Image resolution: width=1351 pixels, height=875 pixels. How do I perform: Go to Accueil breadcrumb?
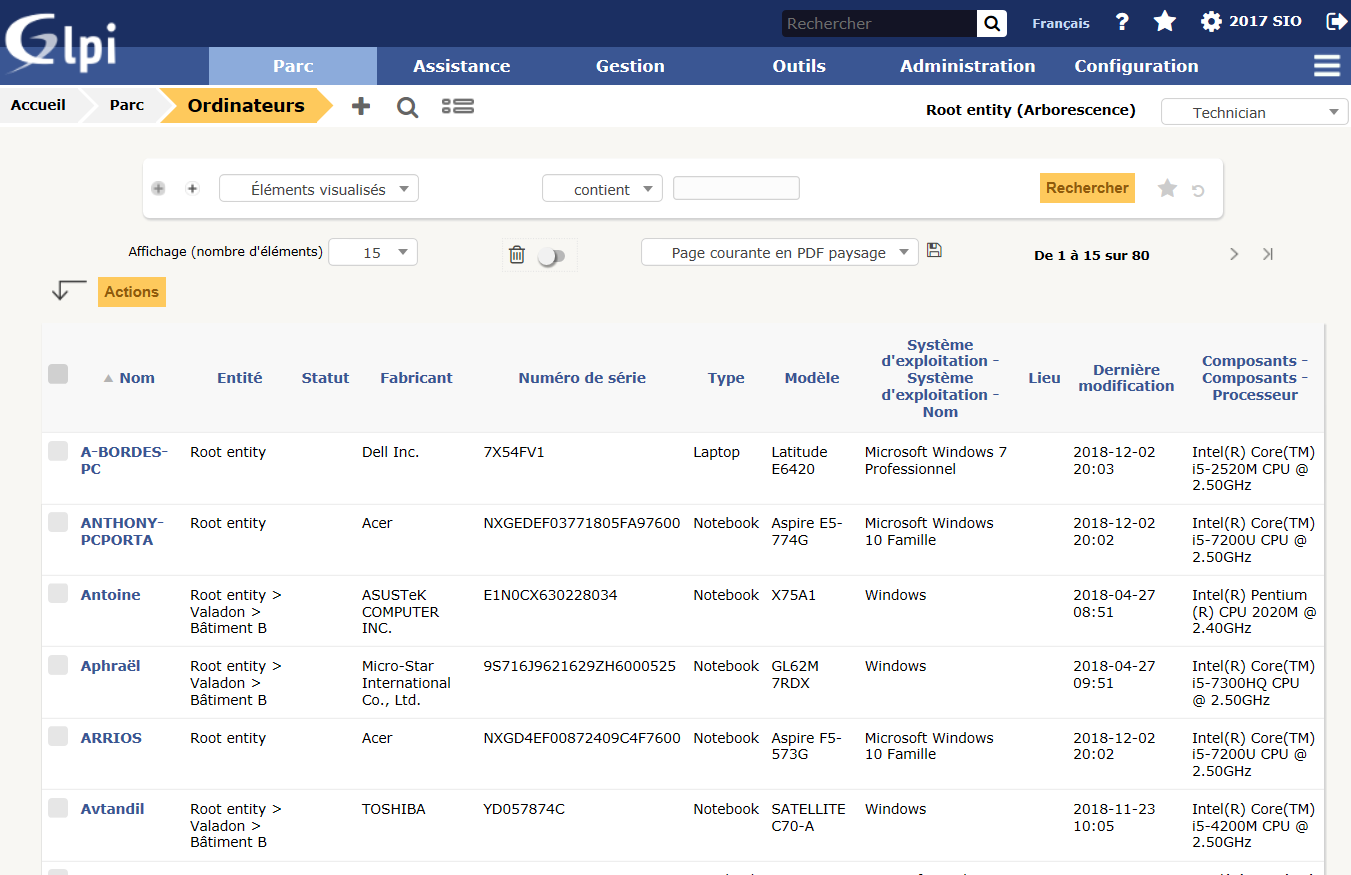(x=38, y=105)
